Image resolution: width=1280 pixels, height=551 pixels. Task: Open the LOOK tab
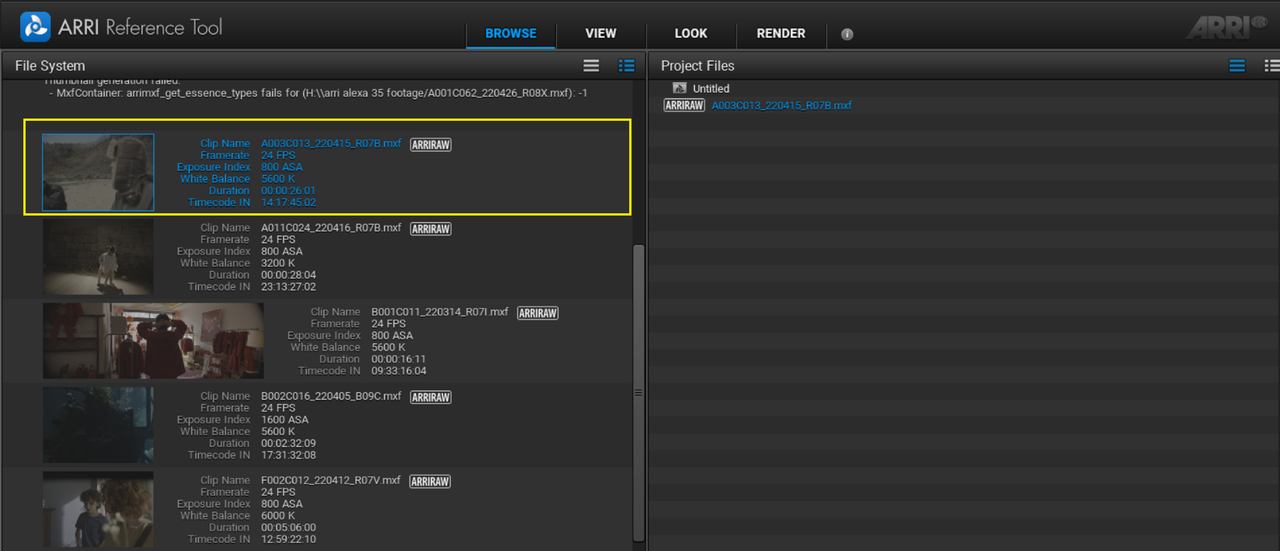[691, 33]
